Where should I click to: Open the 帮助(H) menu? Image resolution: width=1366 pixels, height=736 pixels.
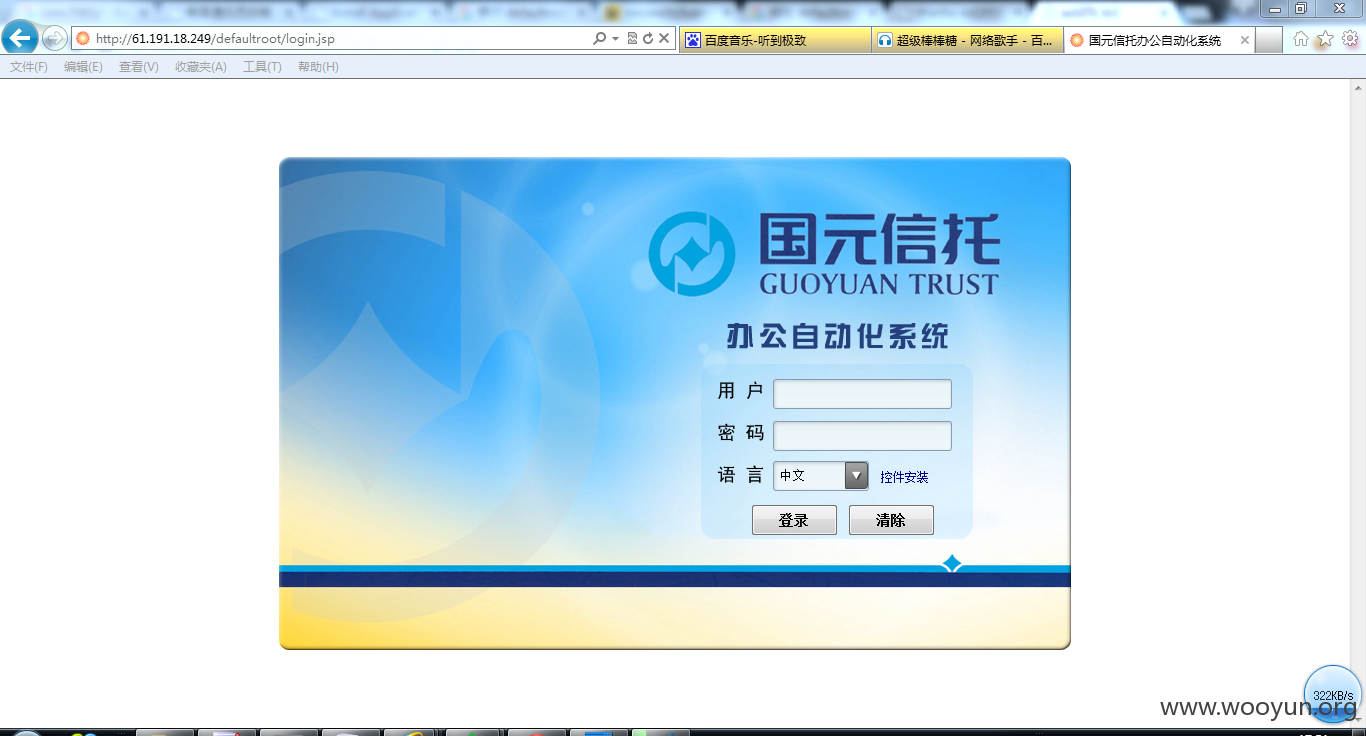pos(318,67)
